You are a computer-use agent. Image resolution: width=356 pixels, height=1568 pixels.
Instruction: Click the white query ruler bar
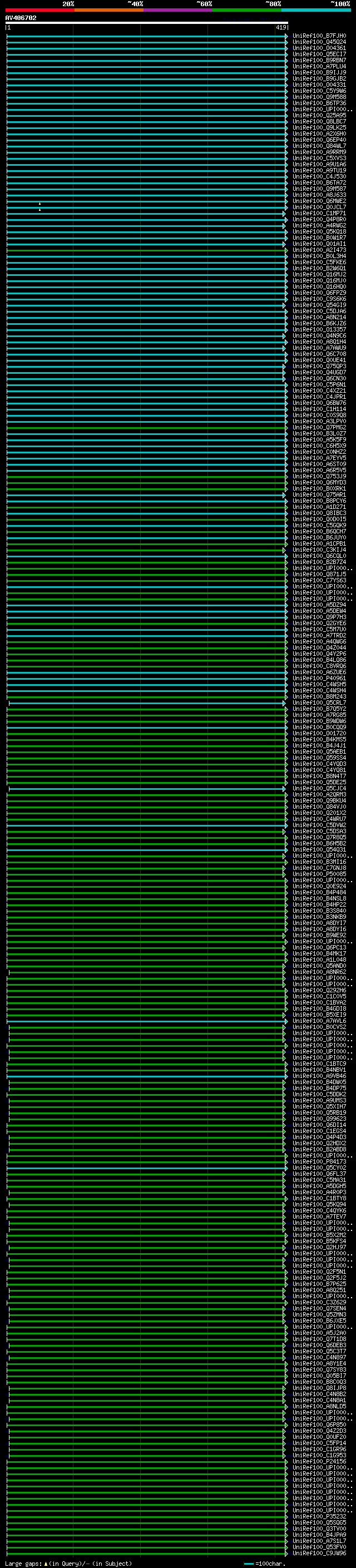click(147, 23)
